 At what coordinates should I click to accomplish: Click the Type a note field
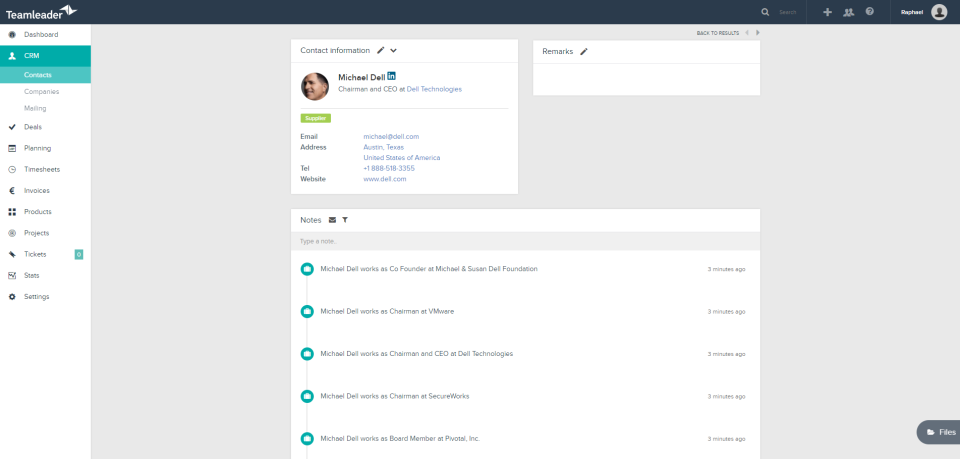pos(526,242)
